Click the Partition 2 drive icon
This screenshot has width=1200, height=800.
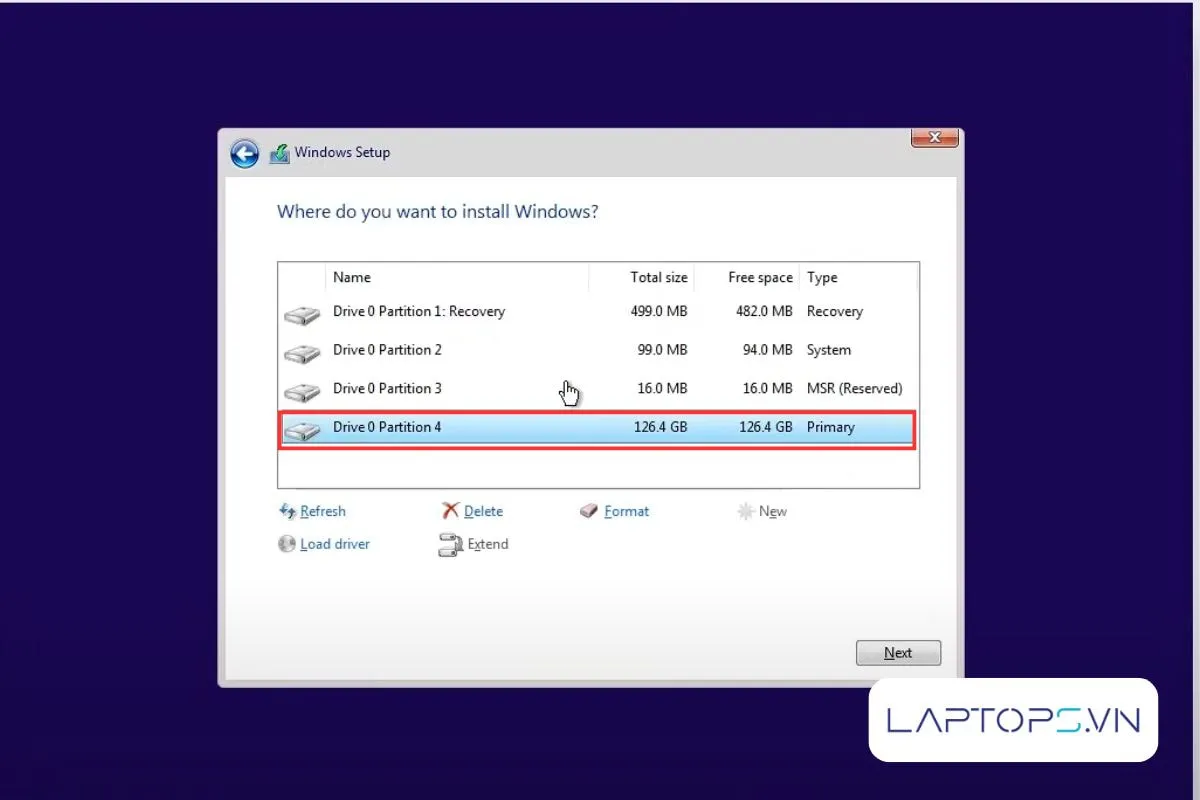301,354
